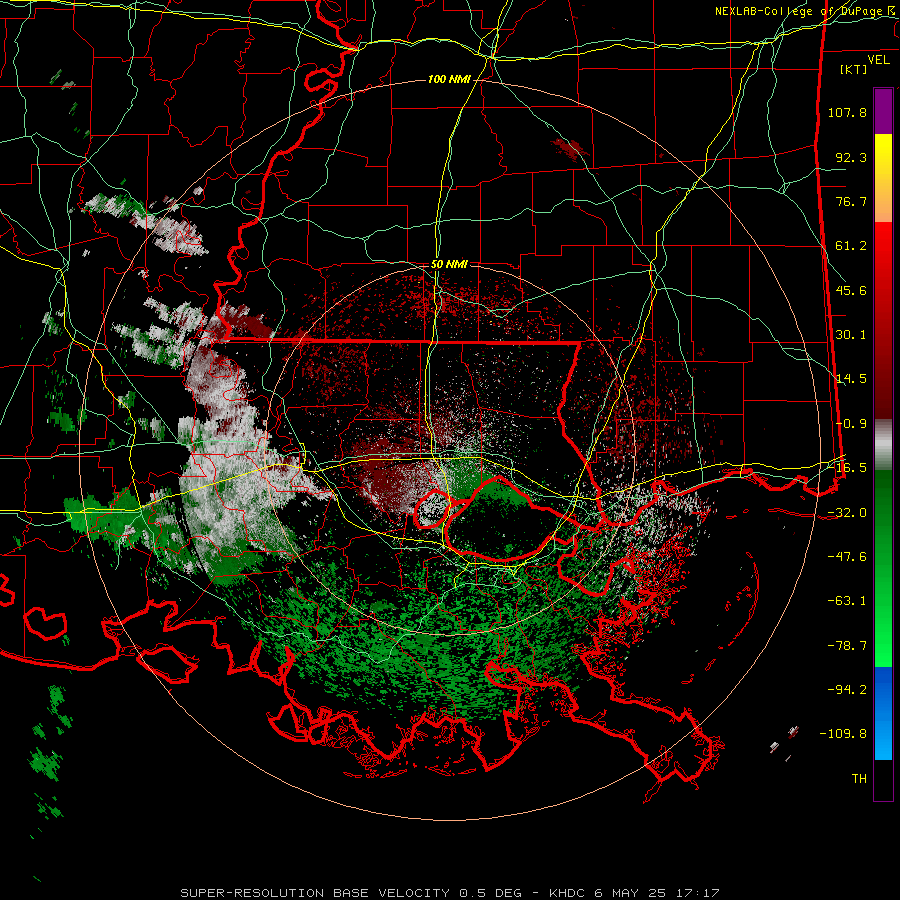Click the -94.2 legend value
Image resolution: width=900 pixels, height=900 pixels.
click(847, 690)
